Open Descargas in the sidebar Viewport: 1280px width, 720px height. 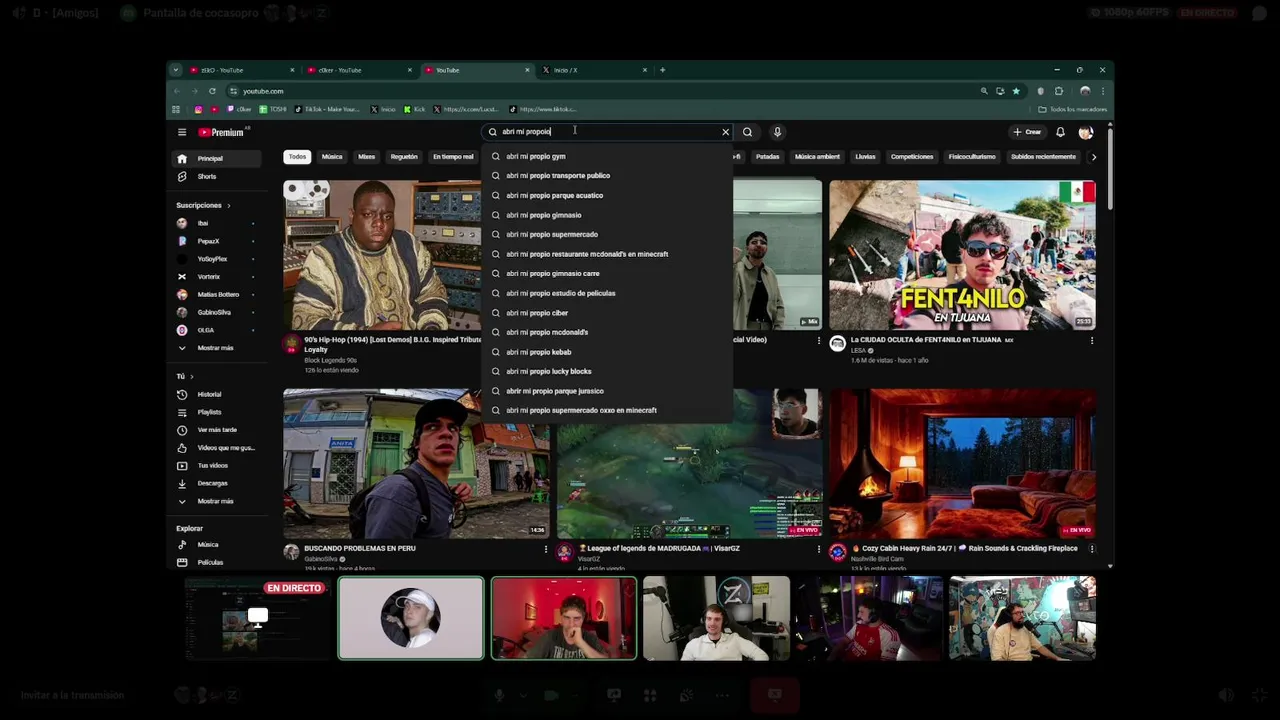click(x=218, y=483)
